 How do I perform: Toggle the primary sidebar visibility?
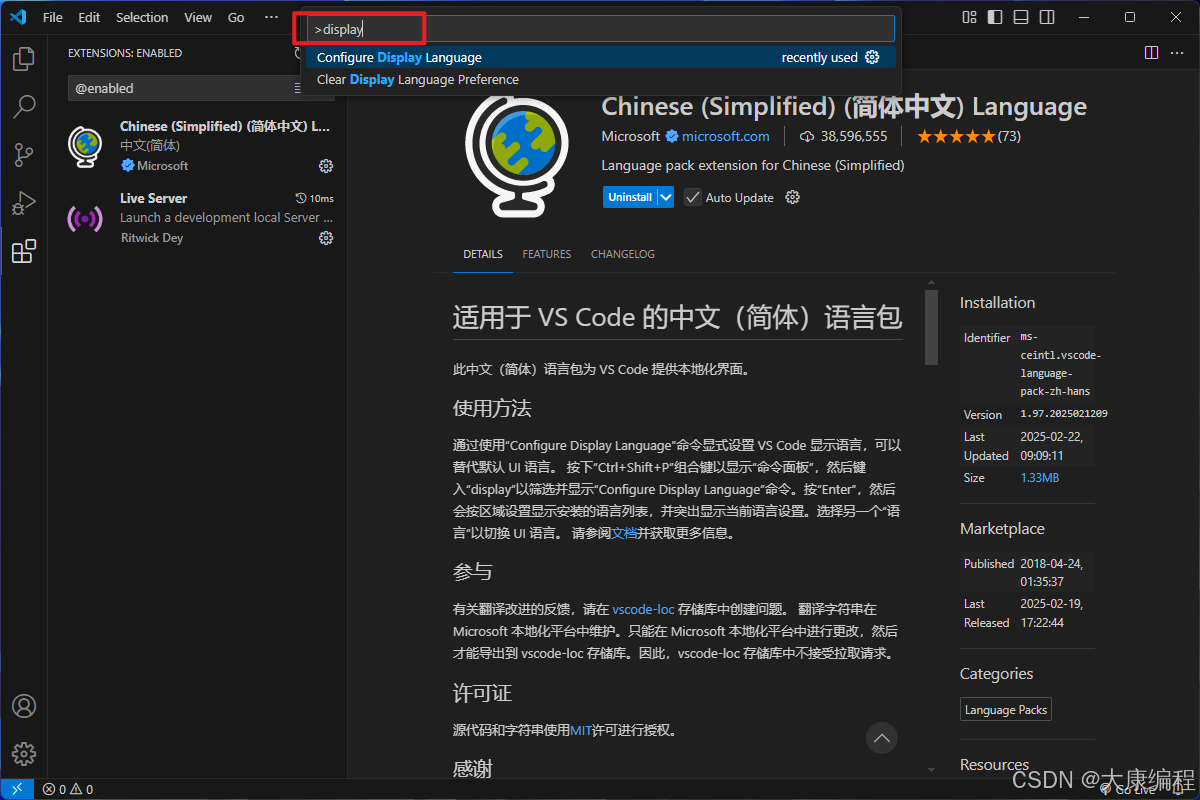993,17
